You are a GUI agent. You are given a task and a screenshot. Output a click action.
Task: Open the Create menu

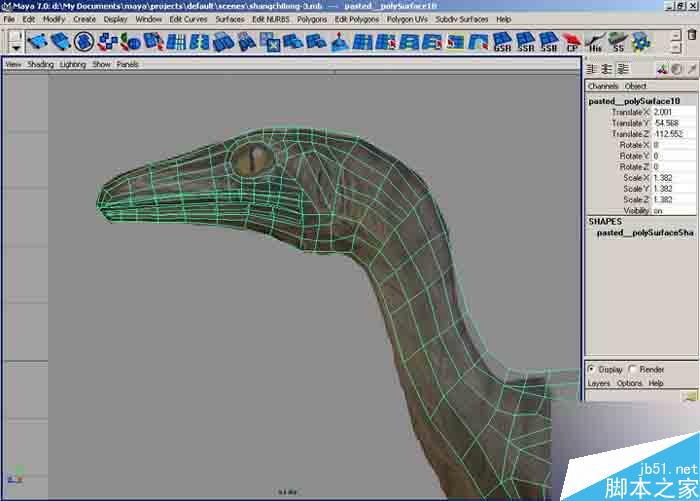pyautogui.click(x=84, y=19)
